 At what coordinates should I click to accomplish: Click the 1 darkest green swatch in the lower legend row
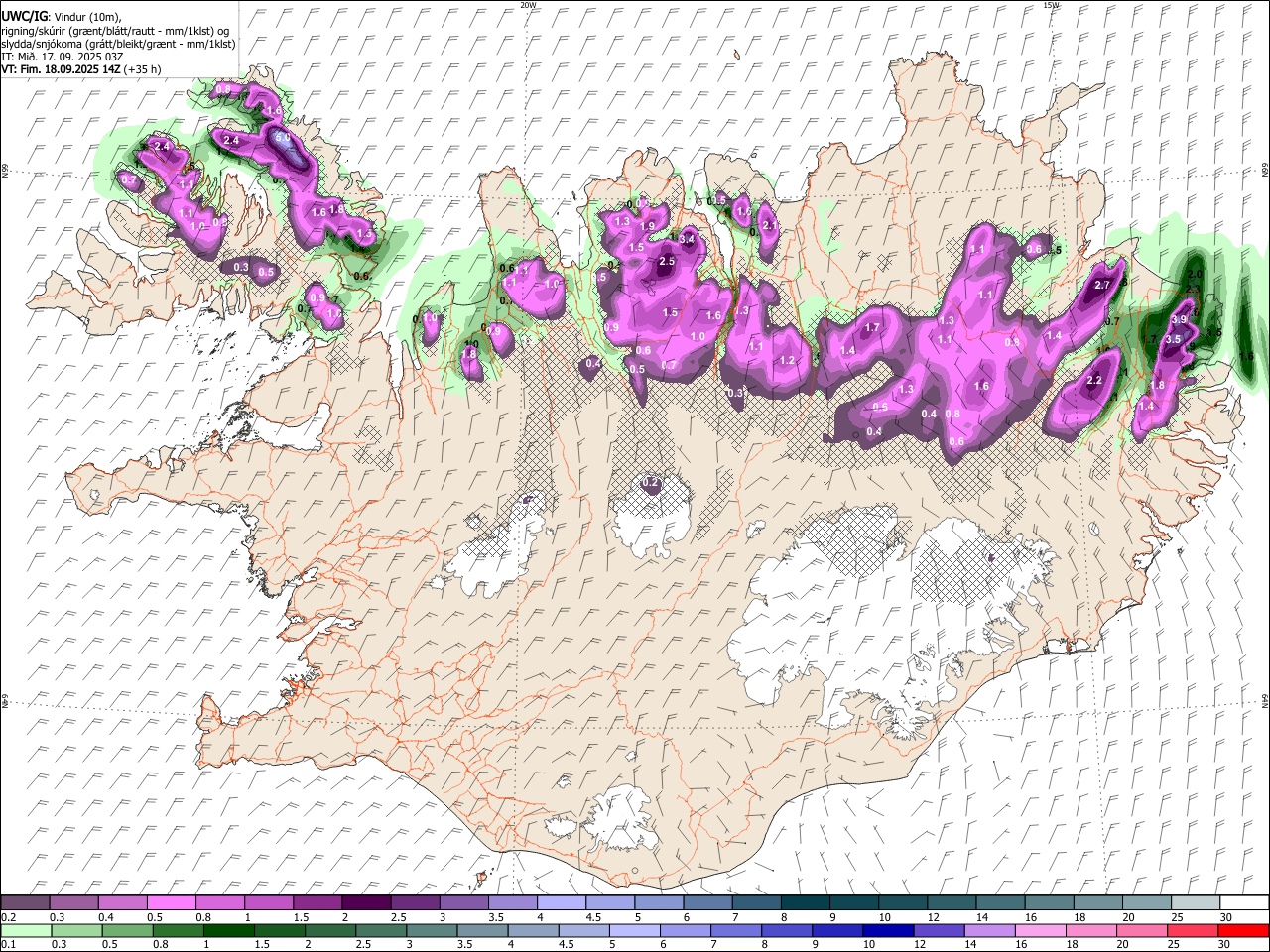(x=228, y=931)
